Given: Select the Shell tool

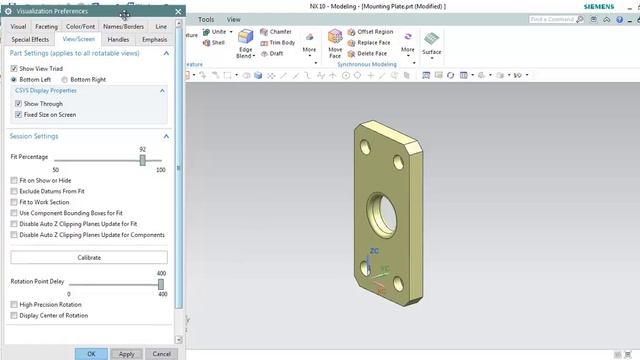Looking at the screenshot, I should (214, 42).
